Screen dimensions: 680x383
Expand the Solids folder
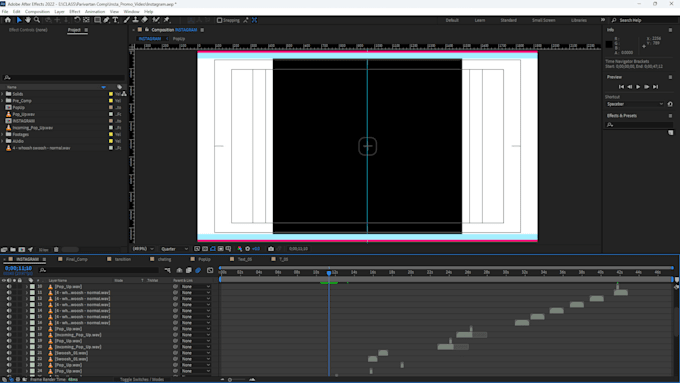tap(3, 94)
